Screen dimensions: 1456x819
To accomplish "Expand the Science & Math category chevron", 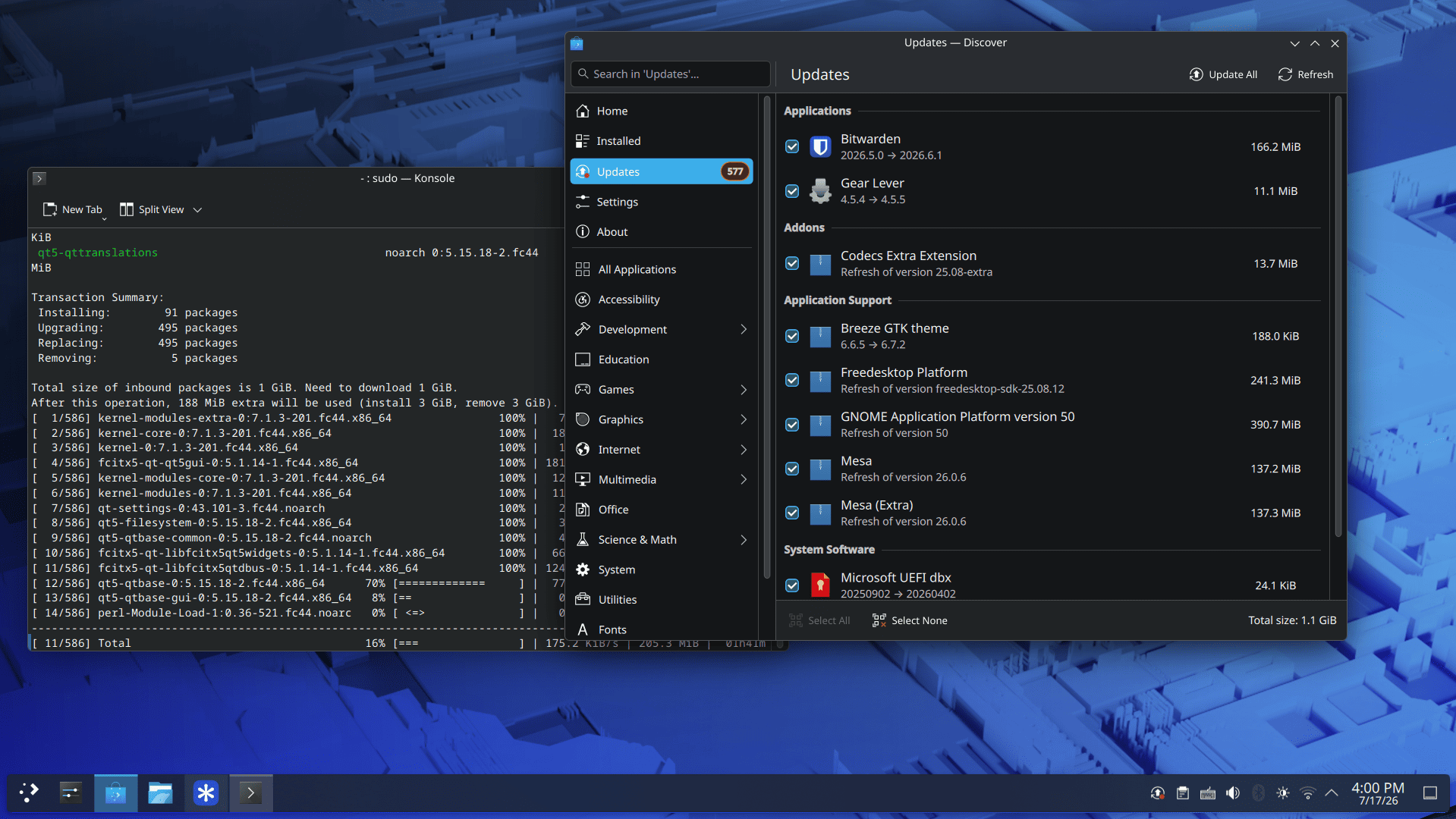I will [744, 540].
